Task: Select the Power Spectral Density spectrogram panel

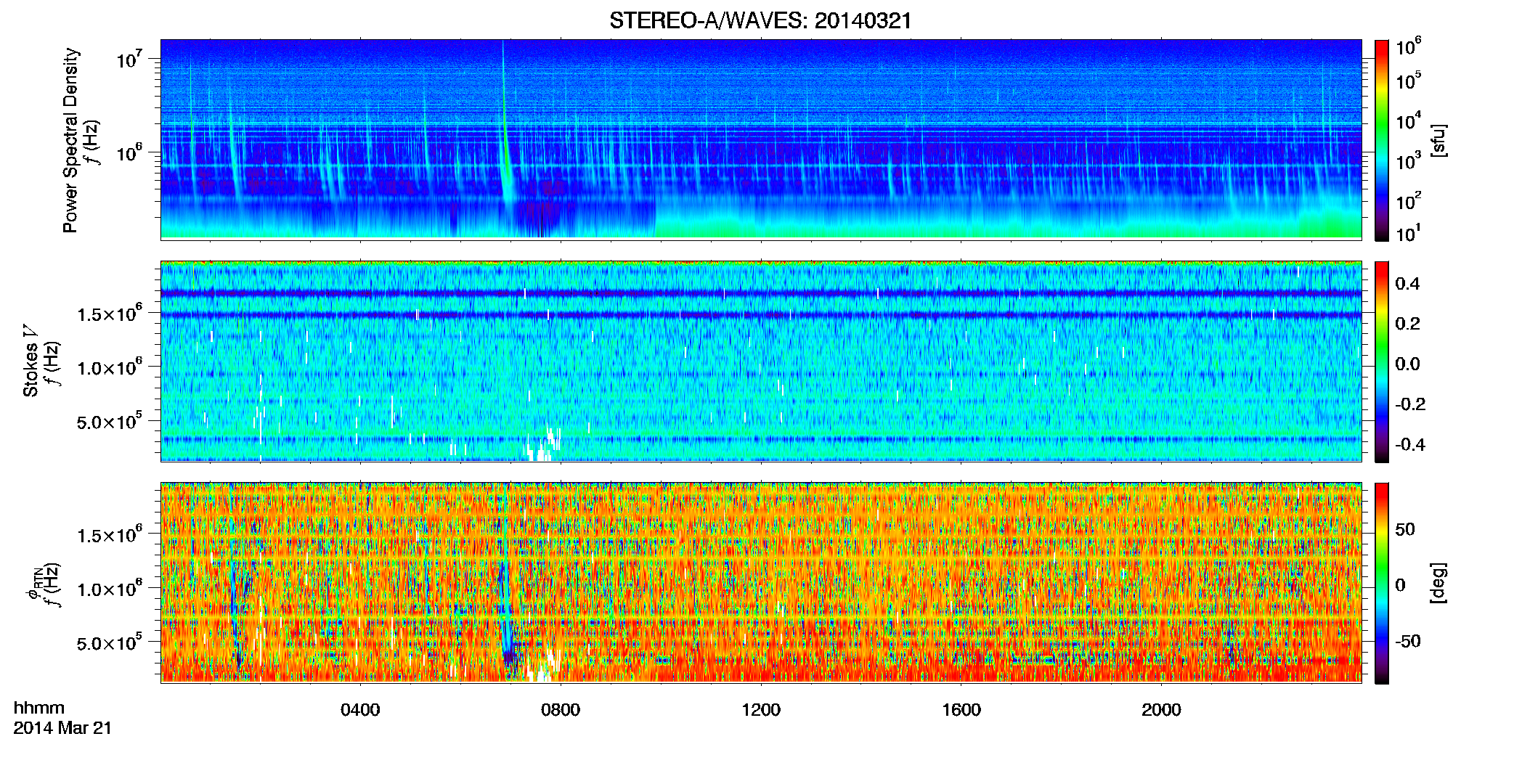Action: coord(761,139)
